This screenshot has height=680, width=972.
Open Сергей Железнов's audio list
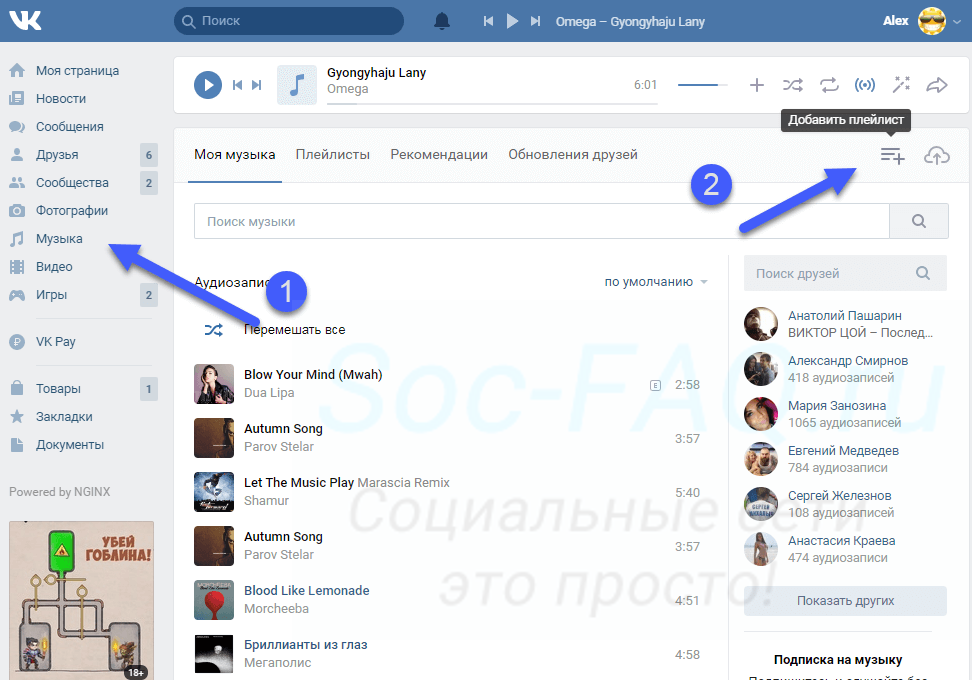845,504
